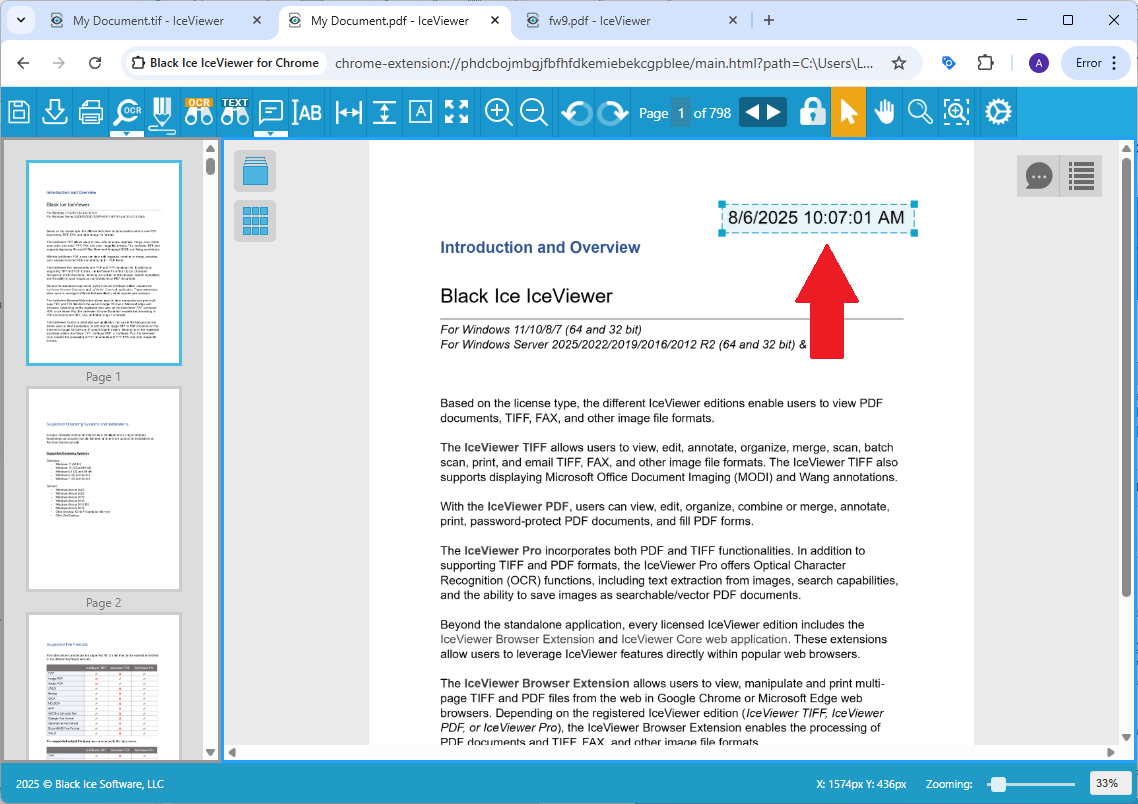1138x804 pixels.
Task: Click the address bar URL
Action: pos(604,63)
